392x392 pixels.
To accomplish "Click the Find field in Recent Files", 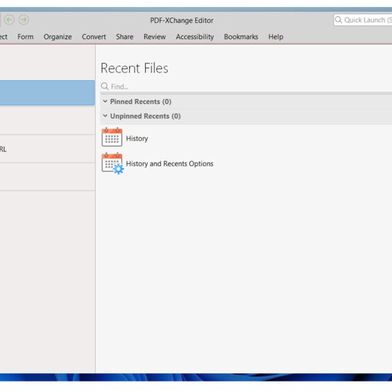I will (246, 86).
